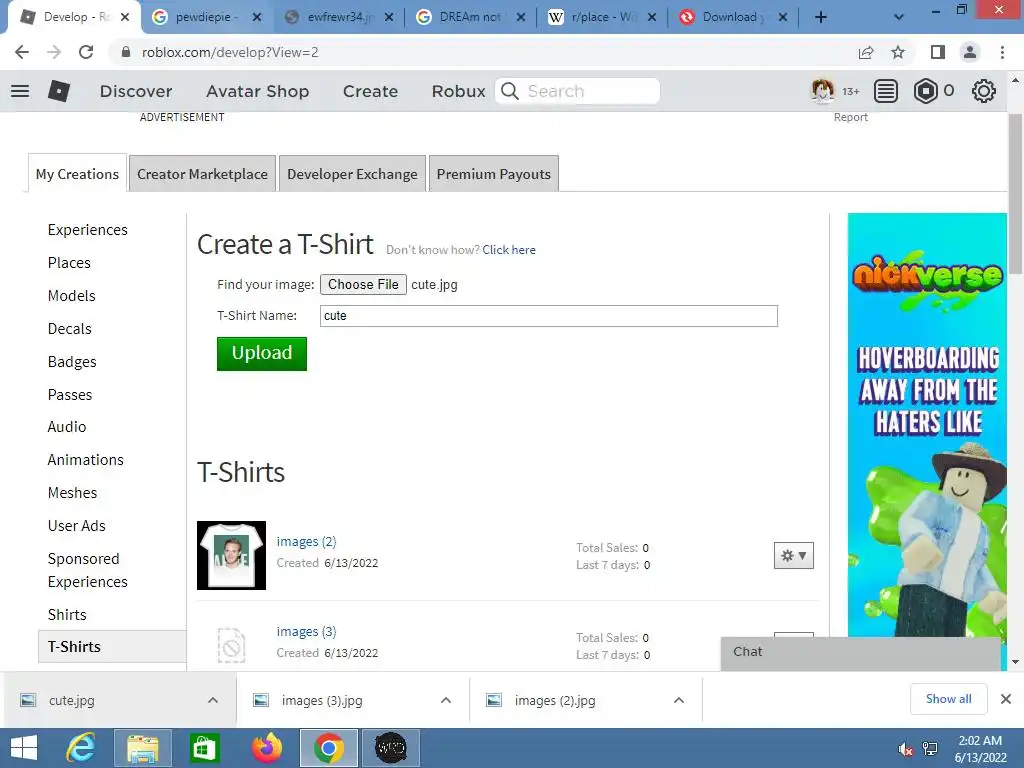
Task: Focus the Roblox search box
Action: pos(577,91)
